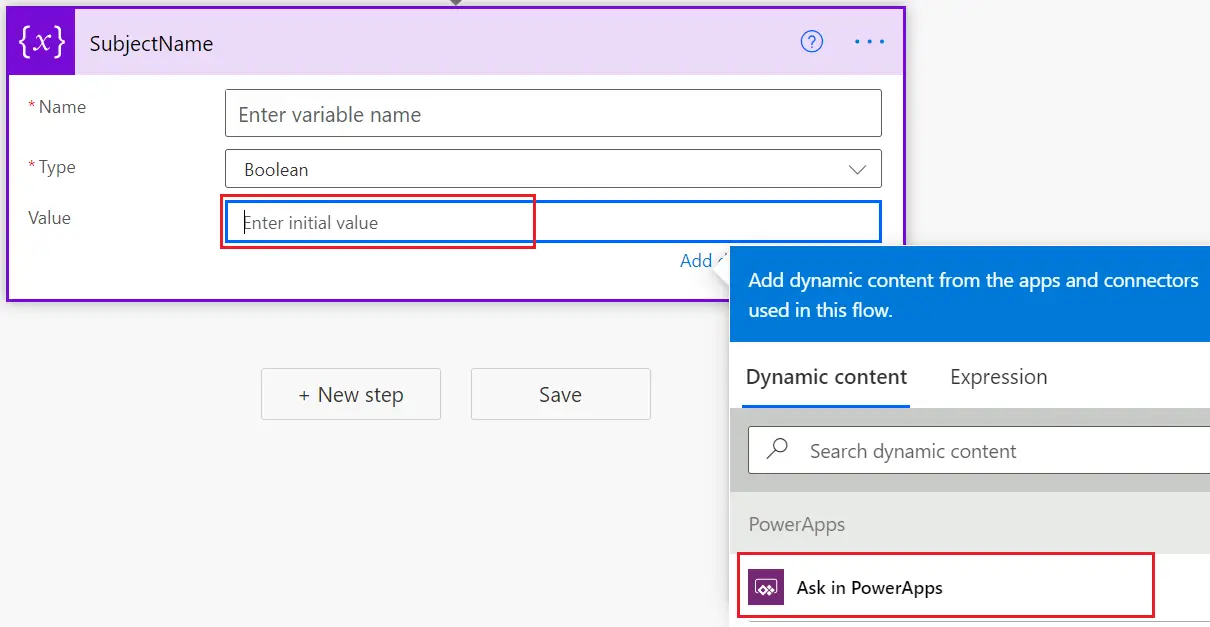Save the flow

(560, 394)
